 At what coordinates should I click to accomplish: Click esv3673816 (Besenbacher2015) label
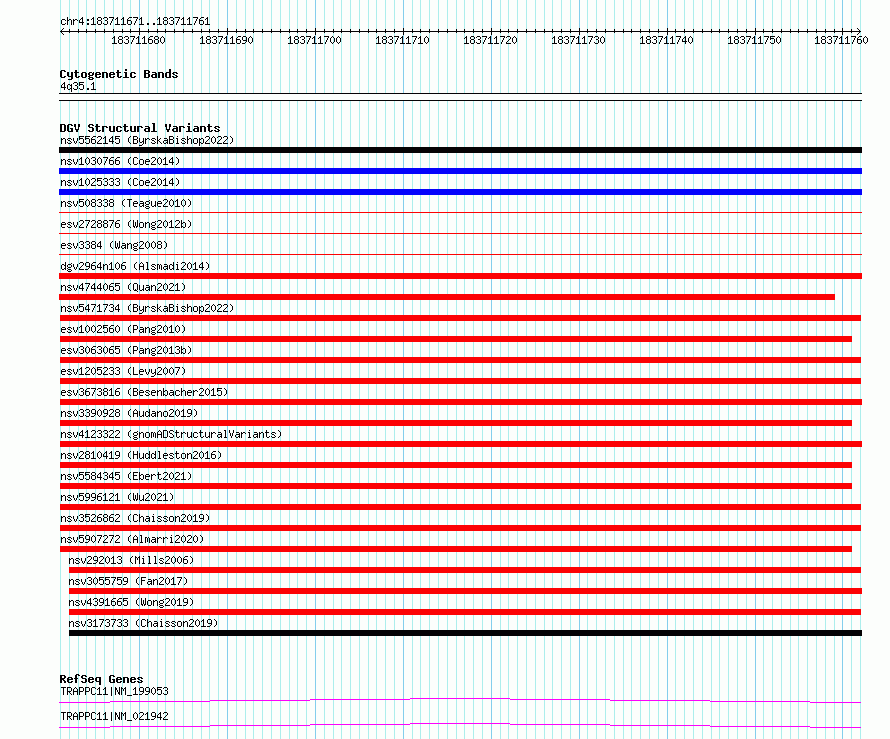[144, 392]
